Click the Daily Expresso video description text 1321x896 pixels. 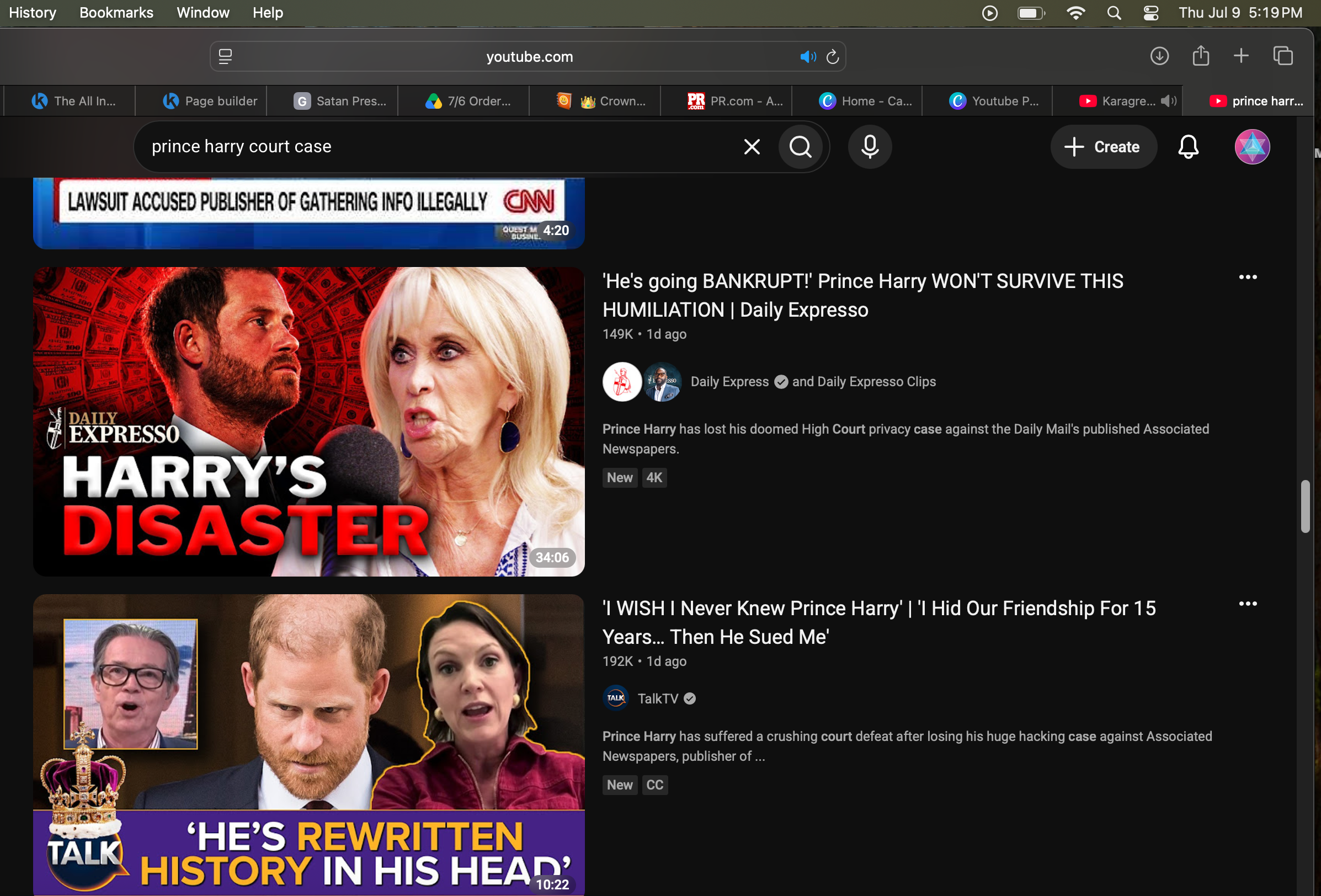(x=905, y=439)
